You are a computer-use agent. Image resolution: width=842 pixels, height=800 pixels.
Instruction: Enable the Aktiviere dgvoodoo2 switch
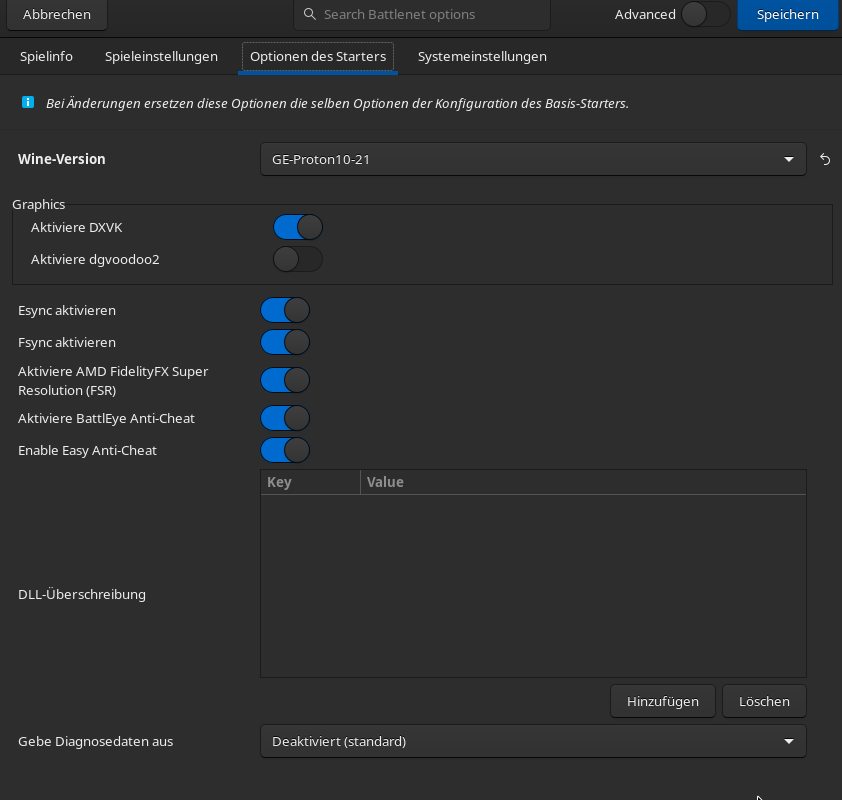tap(298, 259)
